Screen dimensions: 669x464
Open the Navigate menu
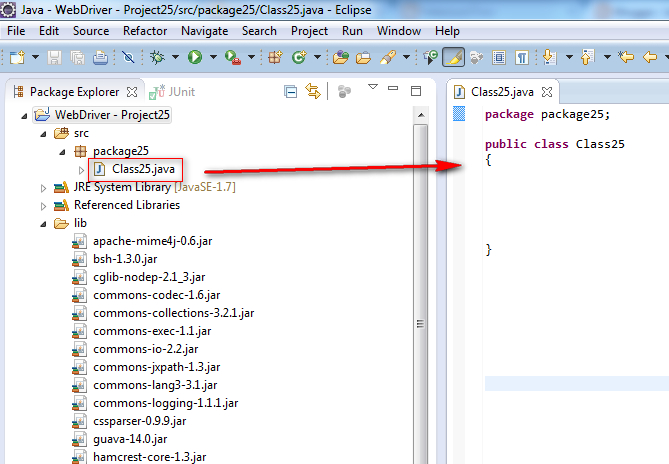click(204, 31)
